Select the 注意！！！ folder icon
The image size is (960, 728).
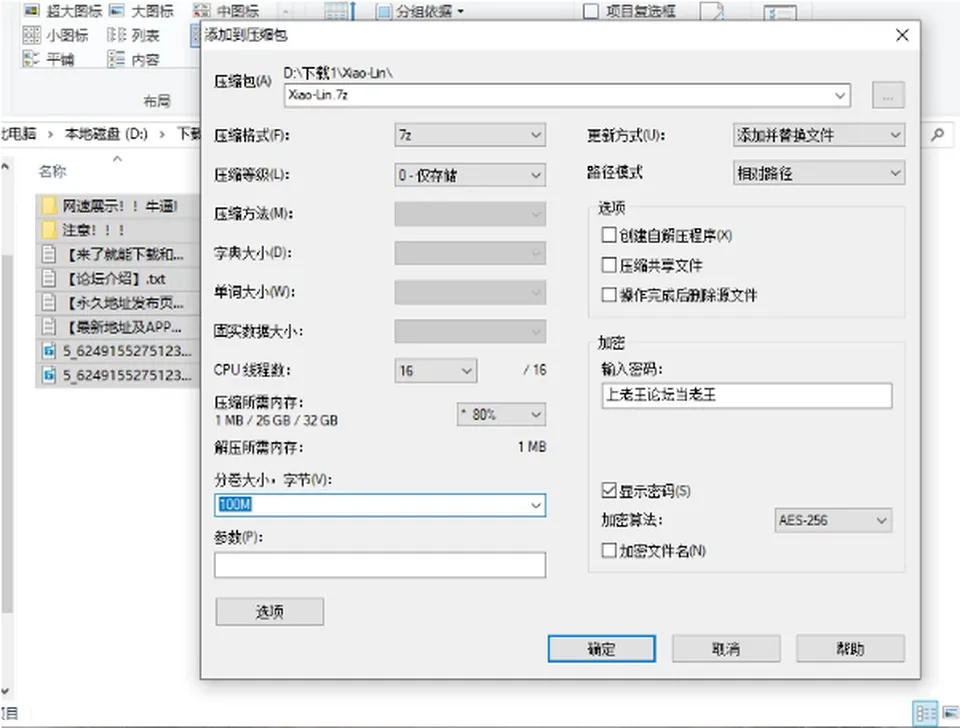pyautogui.click(x=49, y=230)
